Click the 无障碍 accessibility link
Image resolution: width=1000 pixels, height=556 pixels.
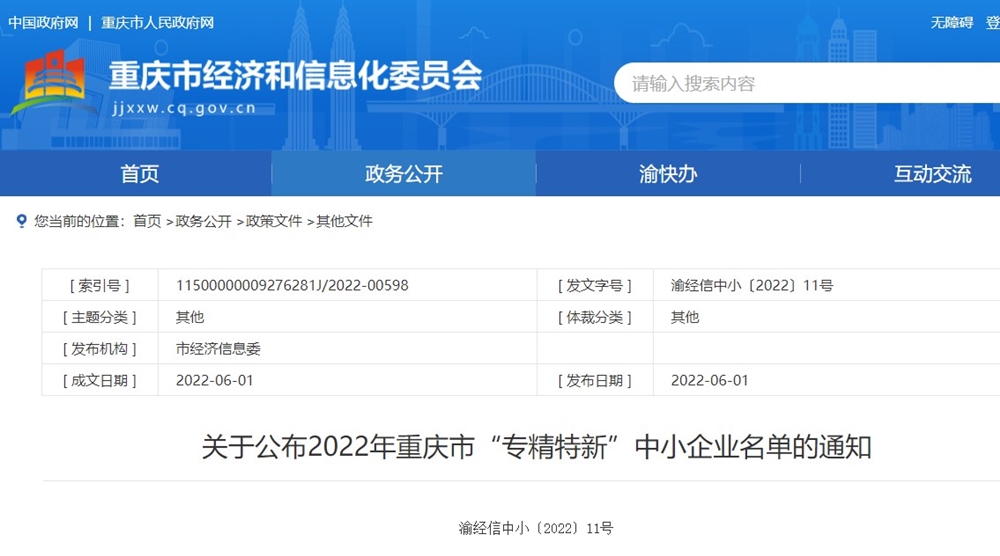951,22
